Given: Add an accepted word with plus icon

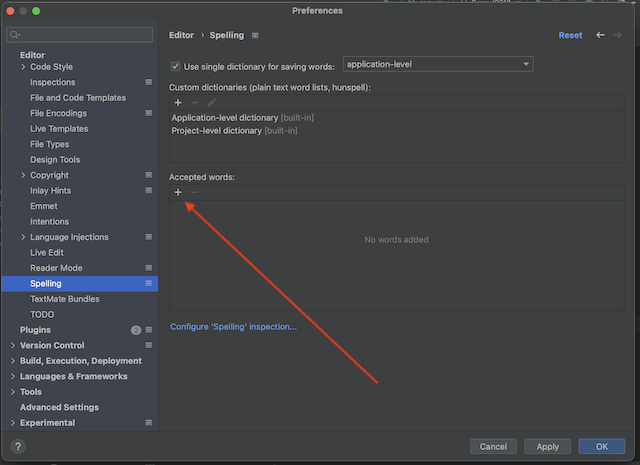Looking at the screenshot, I should (x=178, y=192).
